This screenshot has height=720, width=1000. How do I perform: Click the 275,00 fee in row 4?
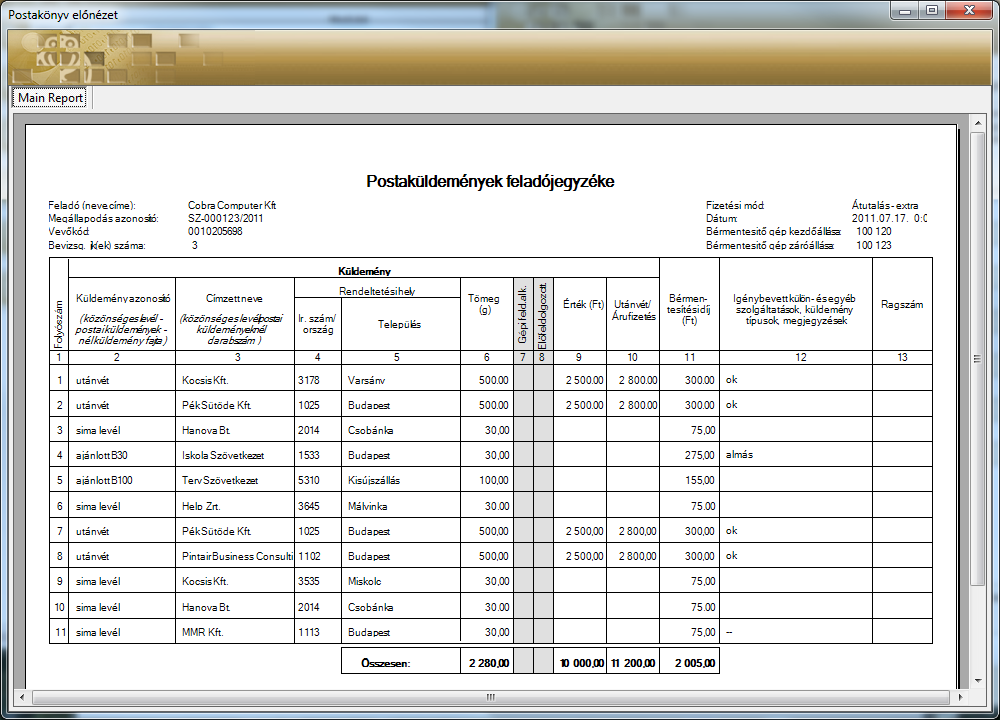coord(700,455)
